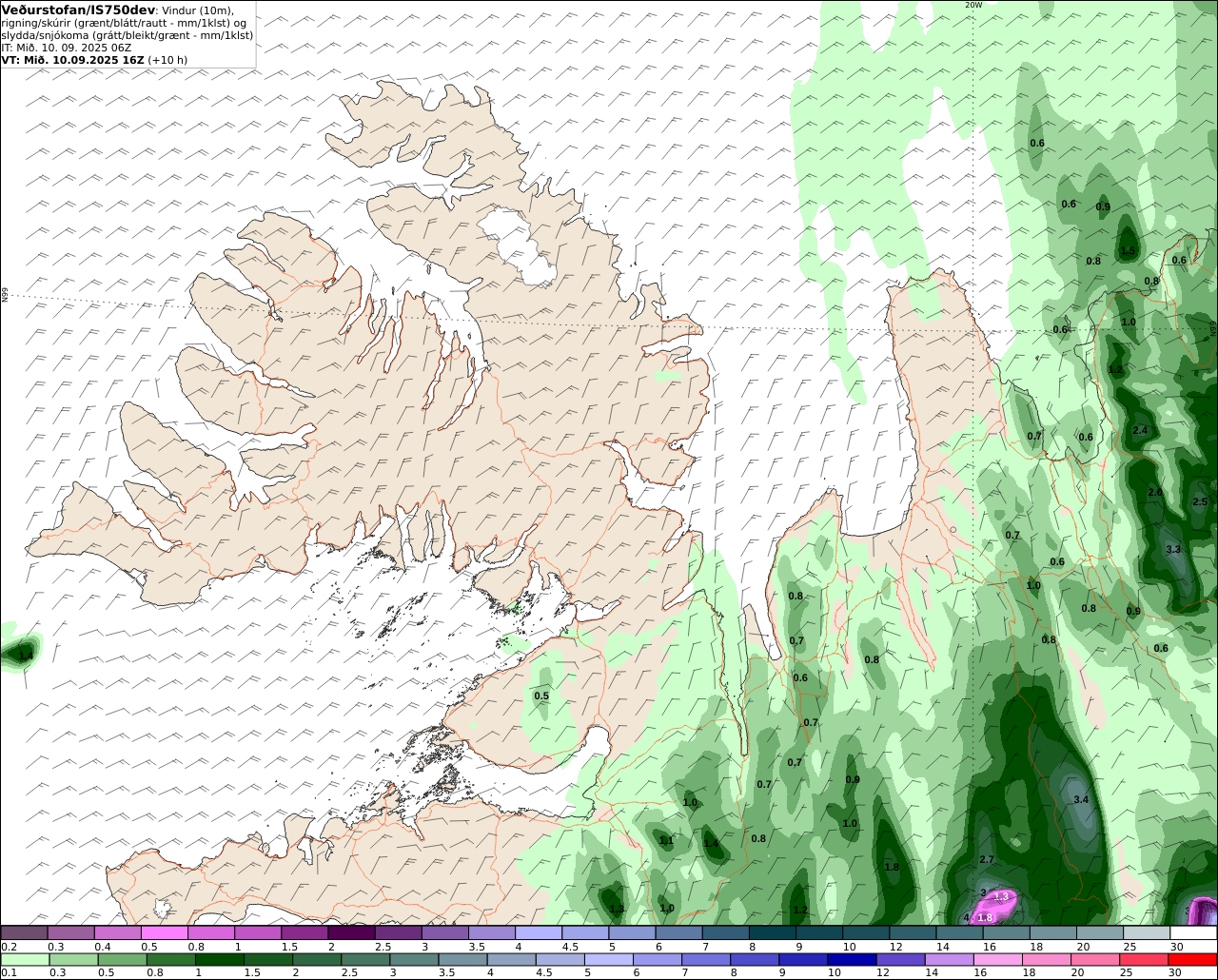Click the 1.1 precipitation value on the map
This screenshot has height=980, width=1218.
click(x=666, y=840)
